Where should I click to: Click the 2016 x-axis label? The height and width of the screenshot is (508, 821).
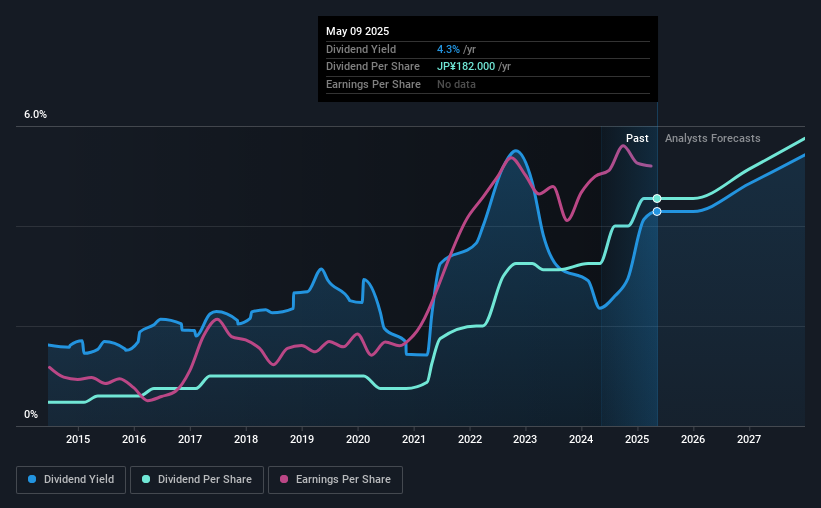[134, 439]
